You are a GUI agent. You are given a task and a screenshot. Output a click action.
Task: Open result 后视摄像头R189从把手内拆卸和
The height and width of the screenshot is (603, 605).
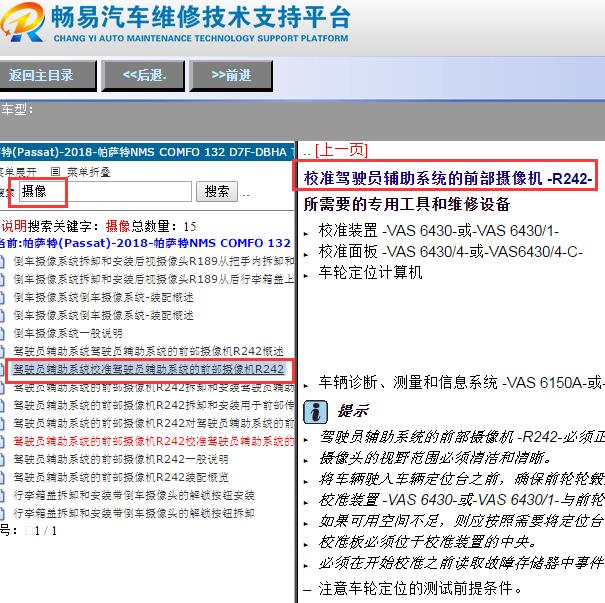154,261
